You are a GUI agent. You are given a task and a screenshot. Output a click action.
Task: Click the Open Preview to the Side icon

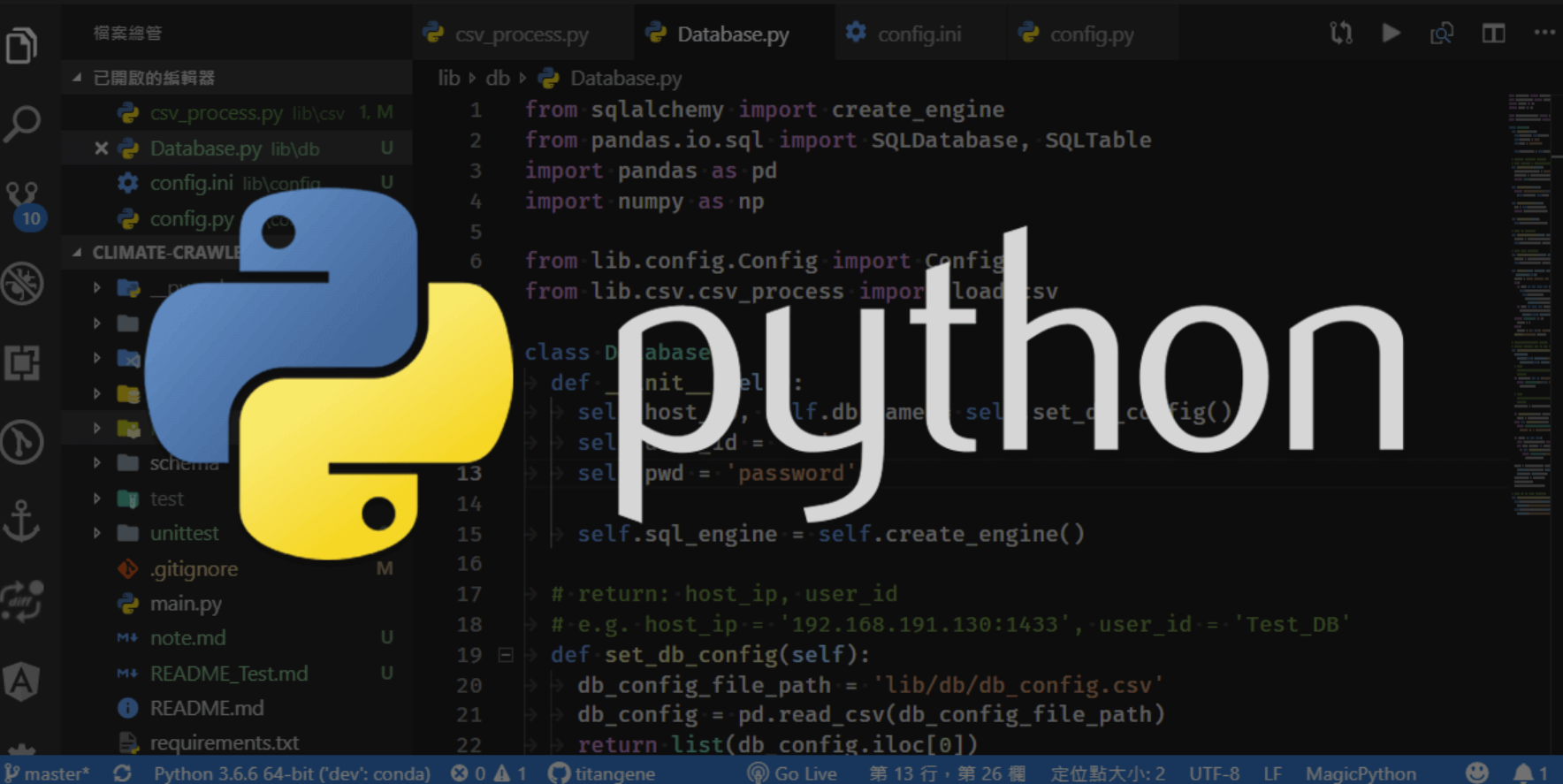[1442, 34]
